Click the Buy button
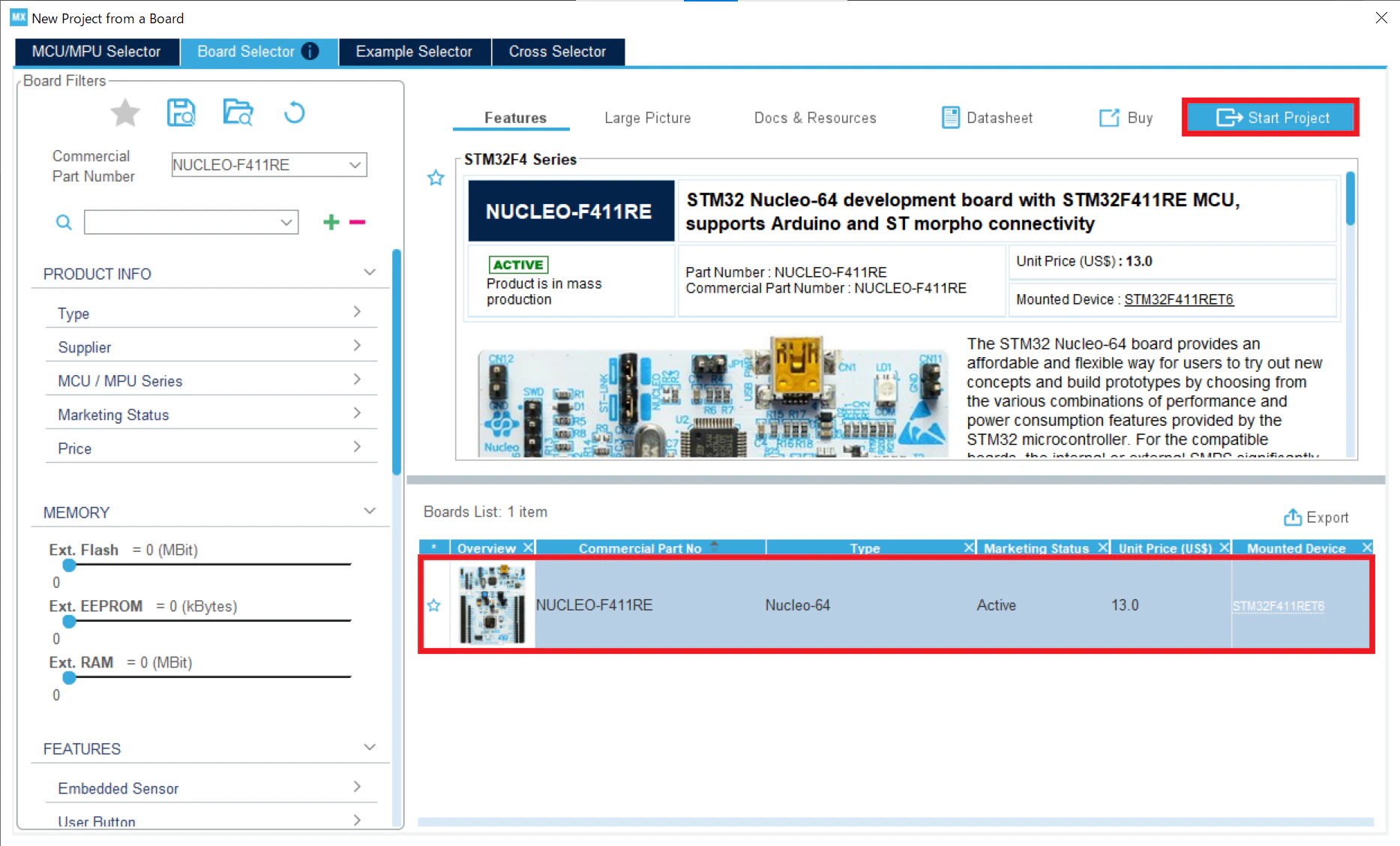This screenshot has width=1400, height=846. 1126,118
